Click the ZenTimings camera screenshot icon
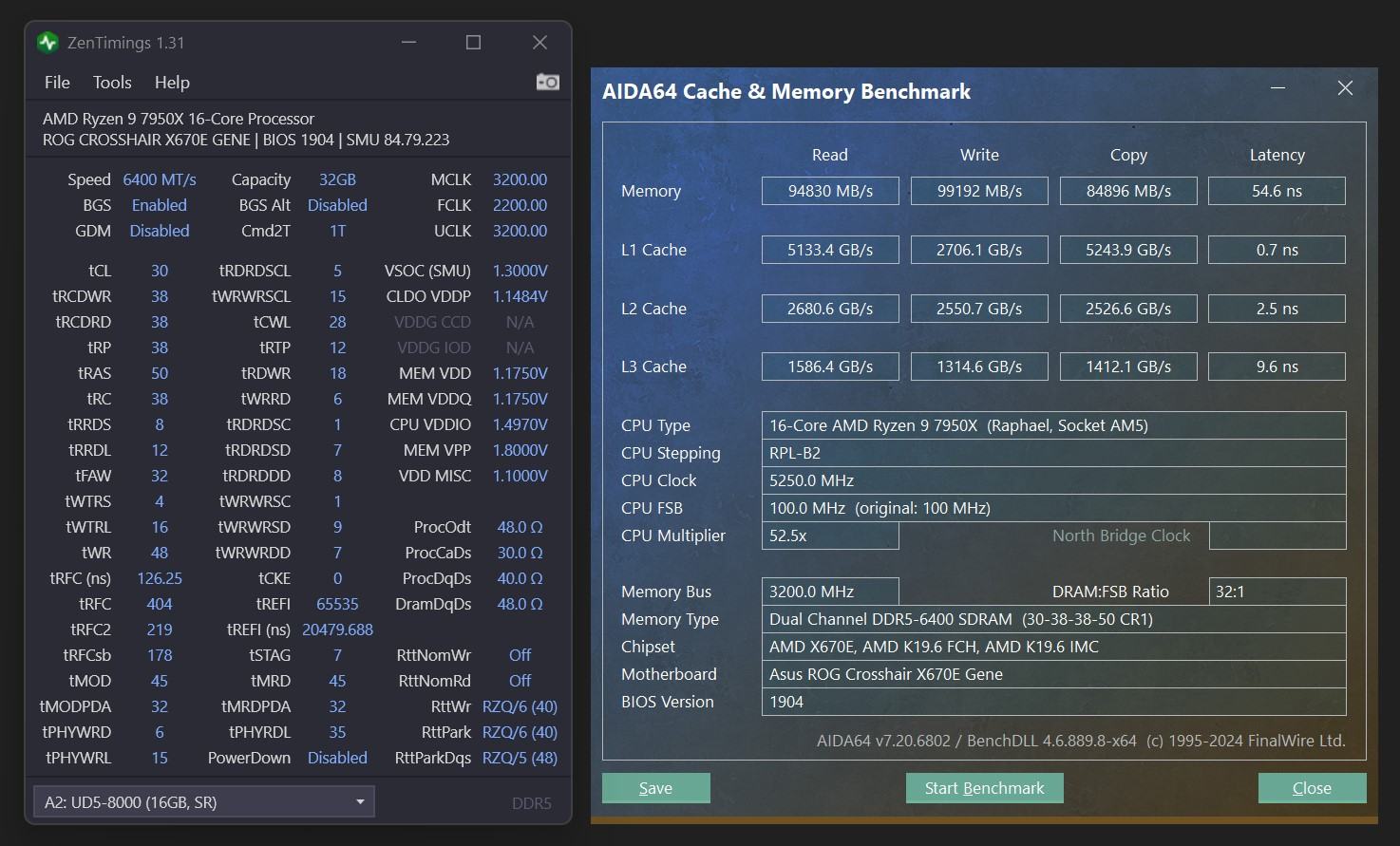Image resolution: width=1400 pixels, height=846 pixels. coord(547,83)
